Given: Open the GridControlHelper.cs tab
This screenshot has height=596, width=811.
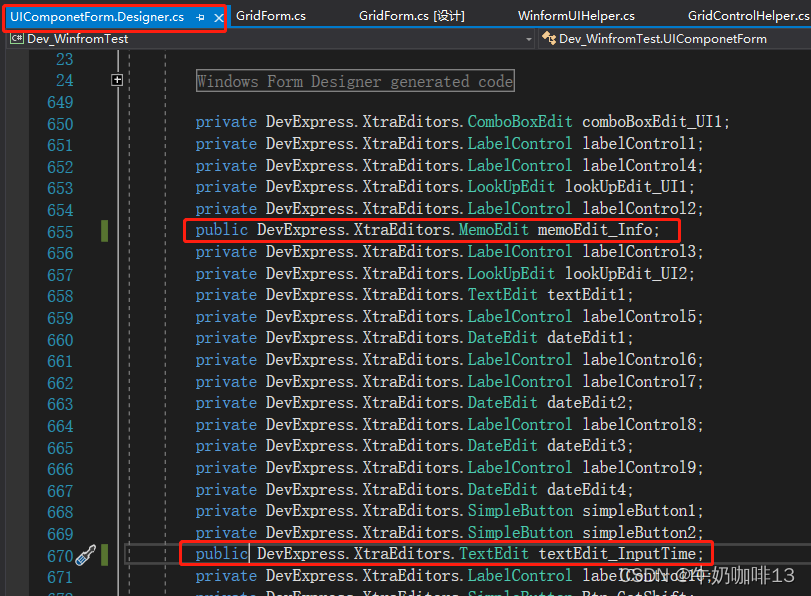Looking at the screenshot, I should (748, 16).
